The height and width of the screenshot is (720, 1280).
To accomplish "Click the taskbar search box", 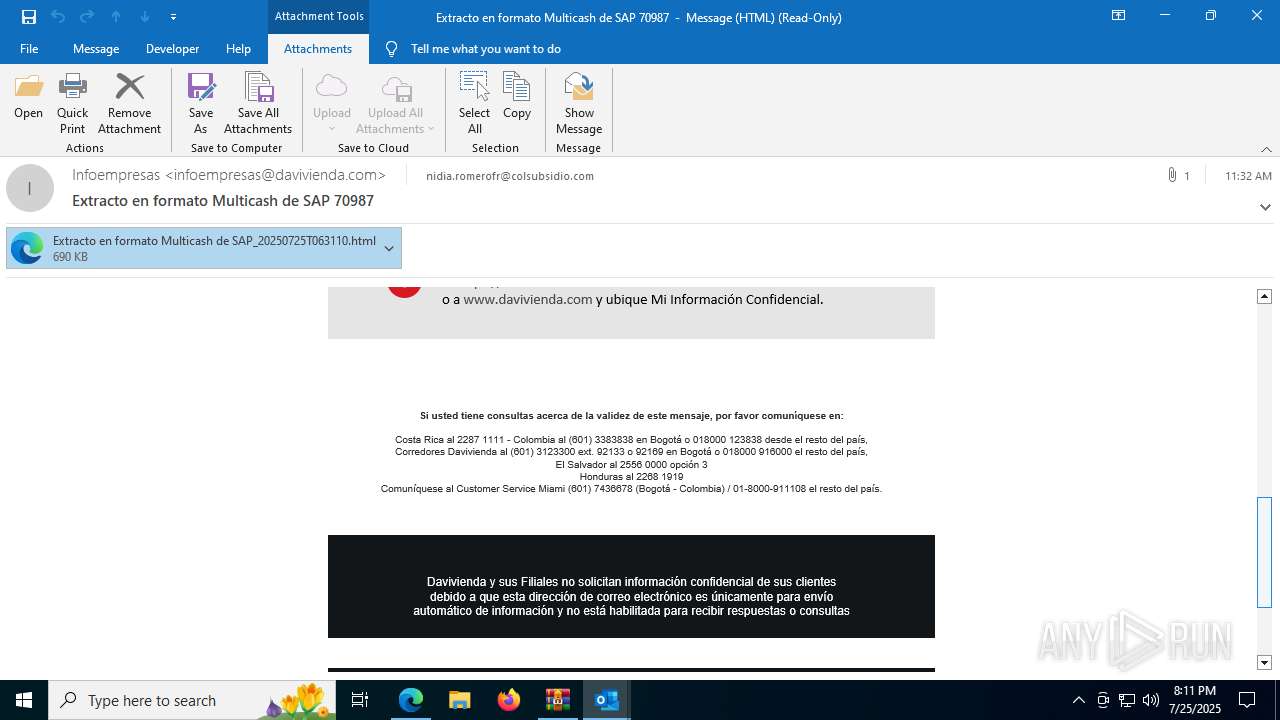I will (192, 700).
